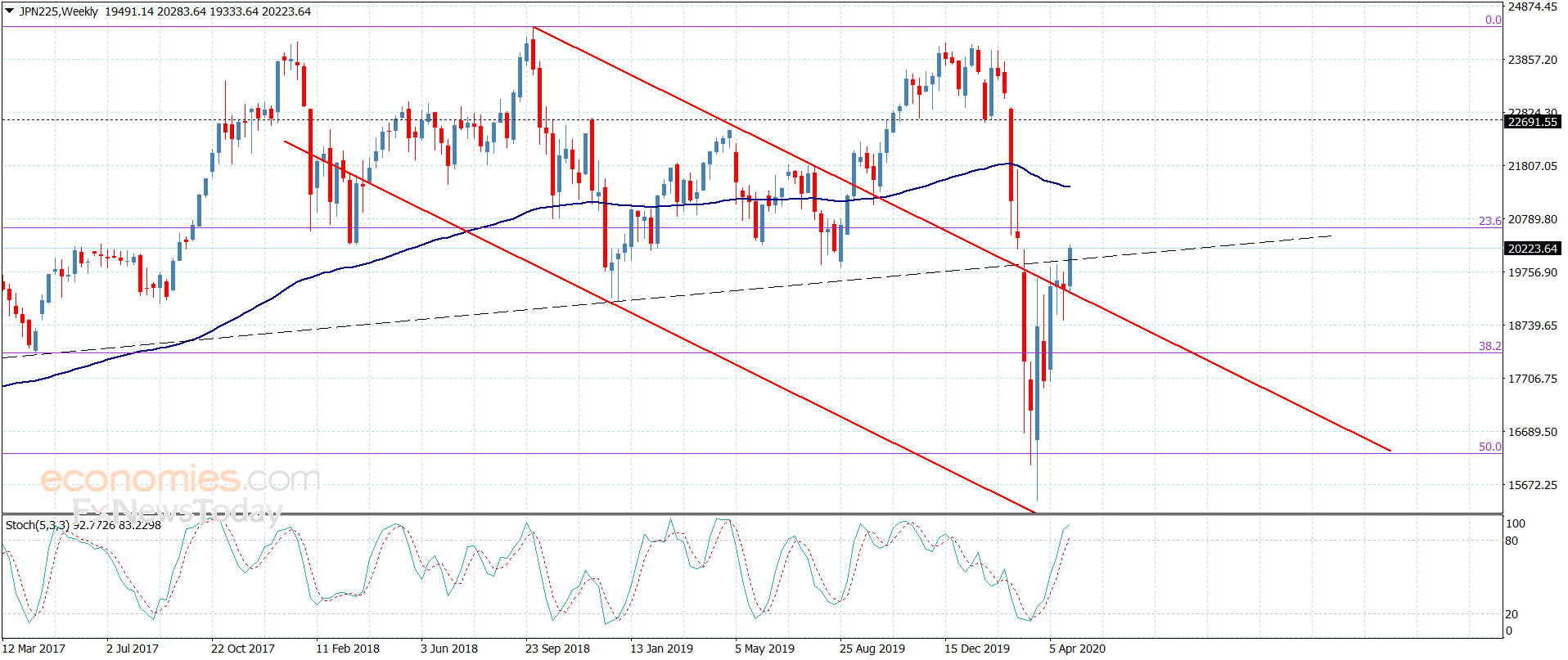
Task: Open the chart menu triangle beside JPN225
Action: point(10,11)
